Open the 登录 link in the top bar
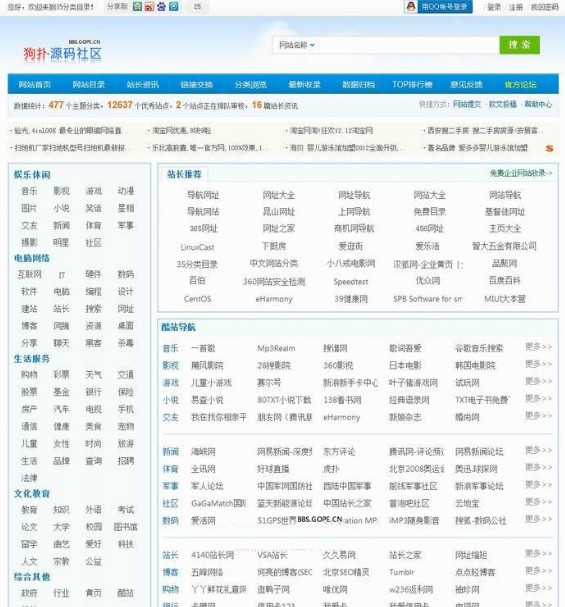The image size is (565, 607). click(x=494, y=7)
